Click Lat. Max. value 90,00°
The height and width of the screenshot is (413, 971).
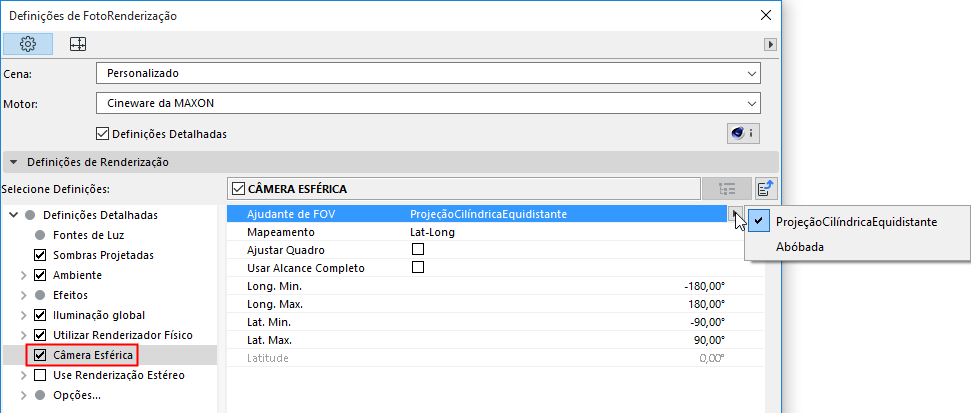(x=709, y=341)
